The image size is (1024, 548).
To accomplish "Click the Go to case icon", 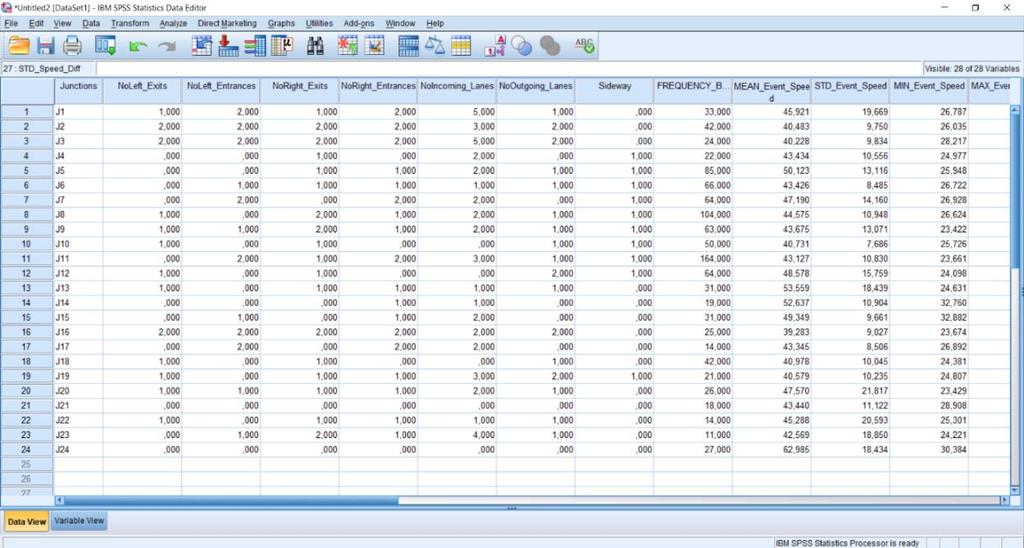I will pos(202,46).
